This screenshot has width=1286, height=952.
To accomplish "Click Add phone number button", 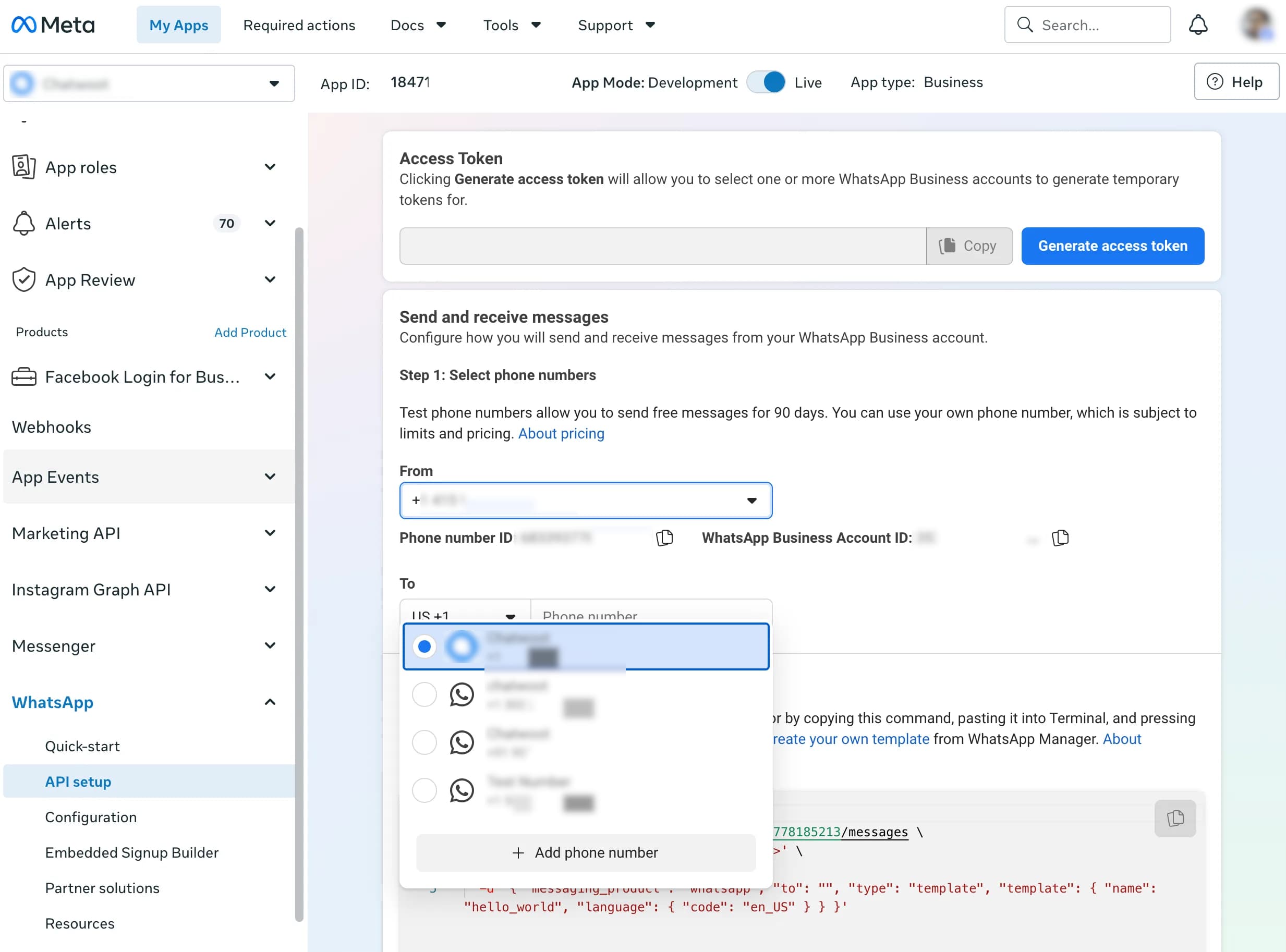I will pos(586,853).
